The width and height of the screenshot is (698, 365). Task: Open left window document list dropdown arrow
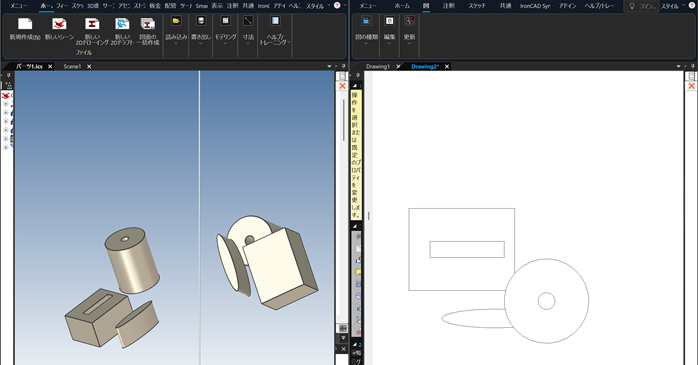click(x=329, y=66)
